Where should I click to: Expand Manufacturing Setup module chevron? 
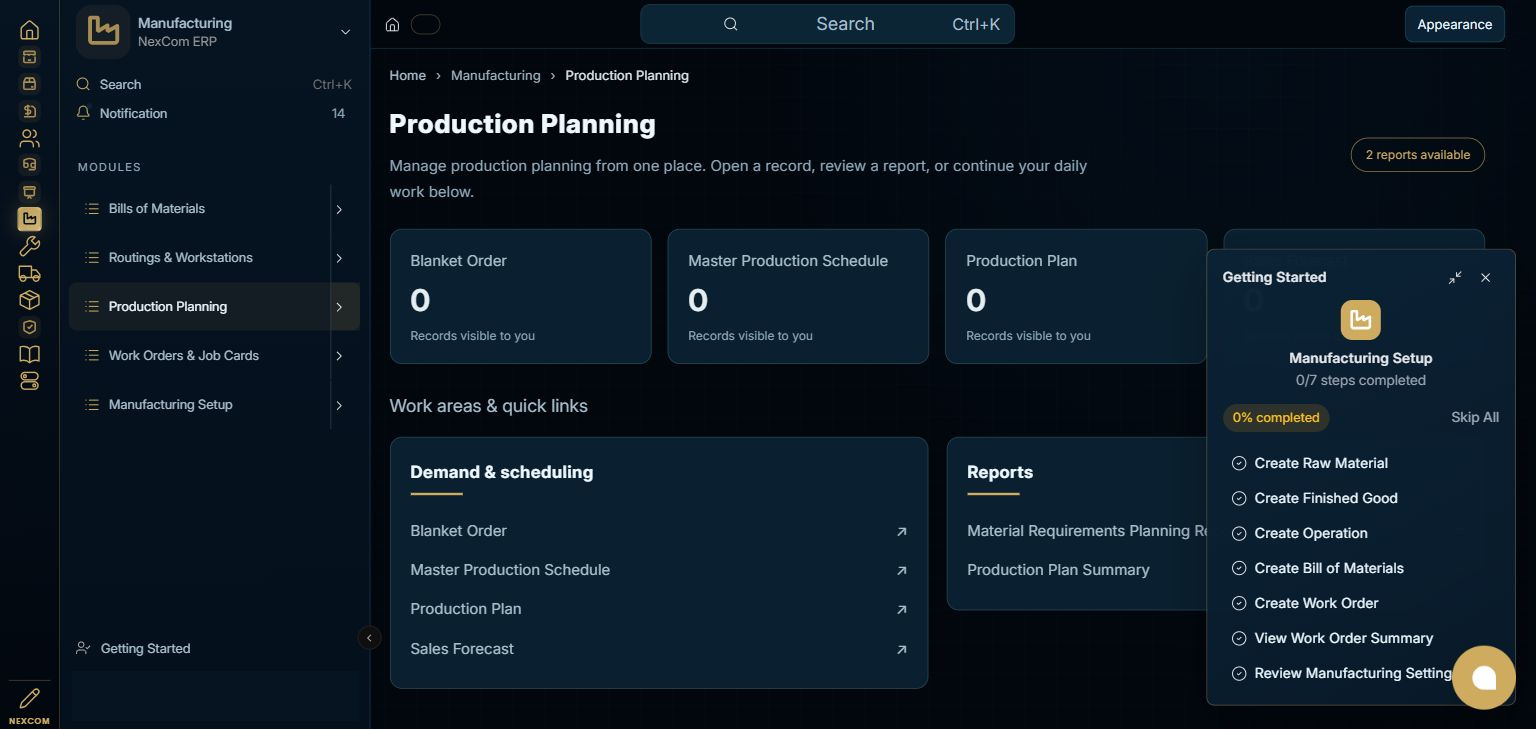click(339, 405)
